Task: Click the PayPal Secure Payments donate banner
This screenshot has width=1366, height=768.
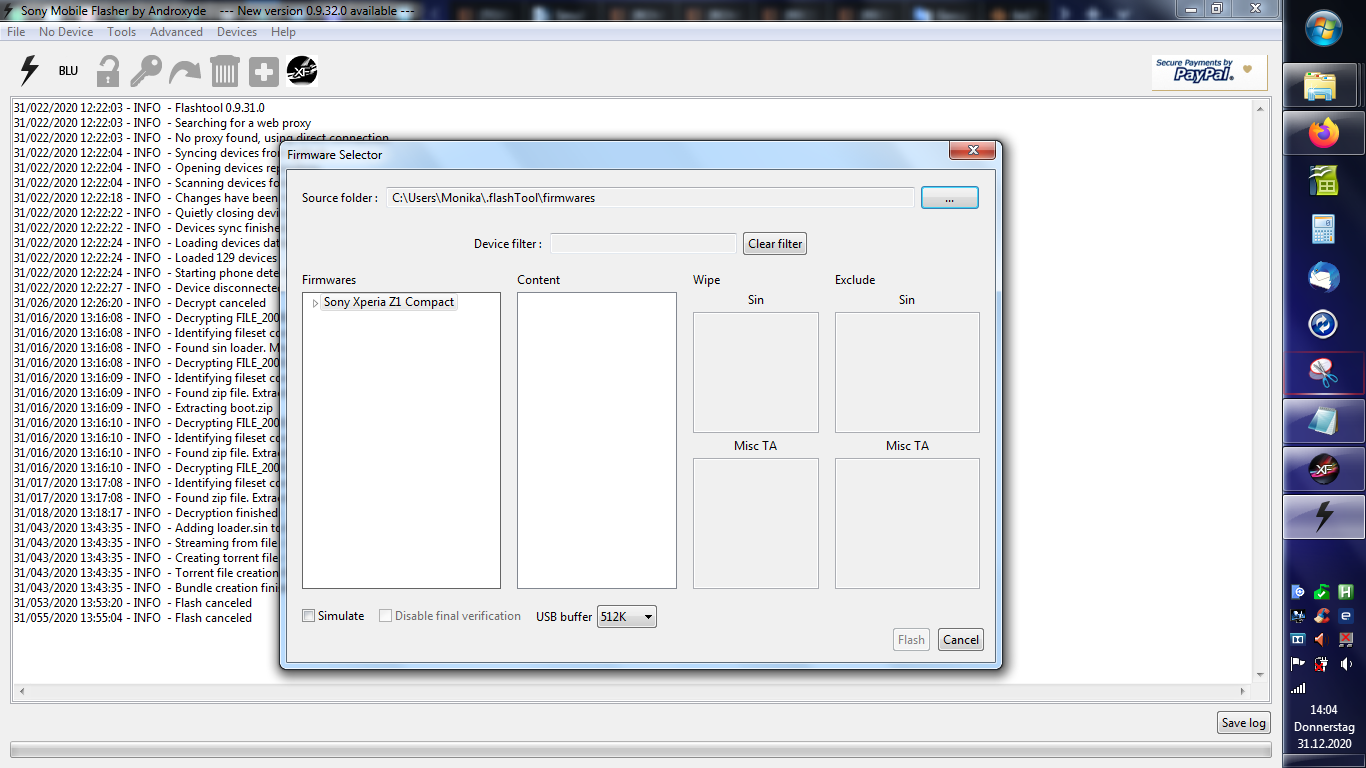Action: (1209, 72)
